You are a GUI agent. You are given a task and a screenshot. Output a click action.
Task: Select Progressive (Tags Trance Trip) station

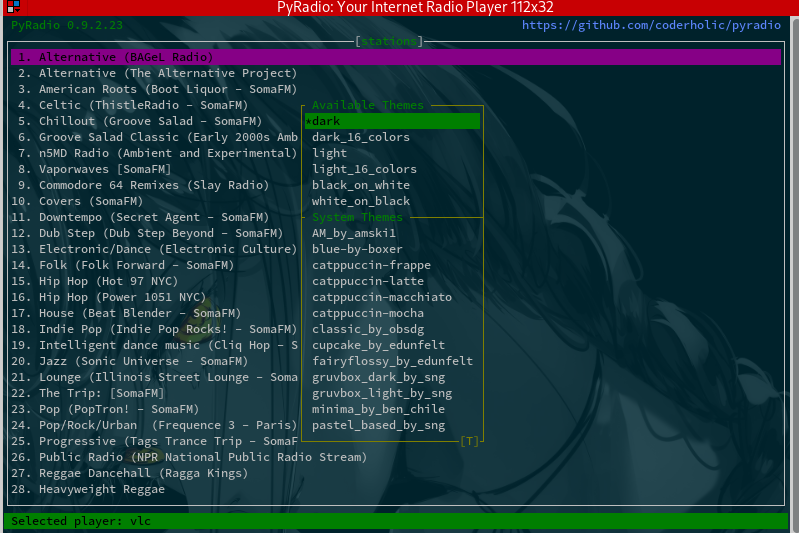tap(154, 441)
